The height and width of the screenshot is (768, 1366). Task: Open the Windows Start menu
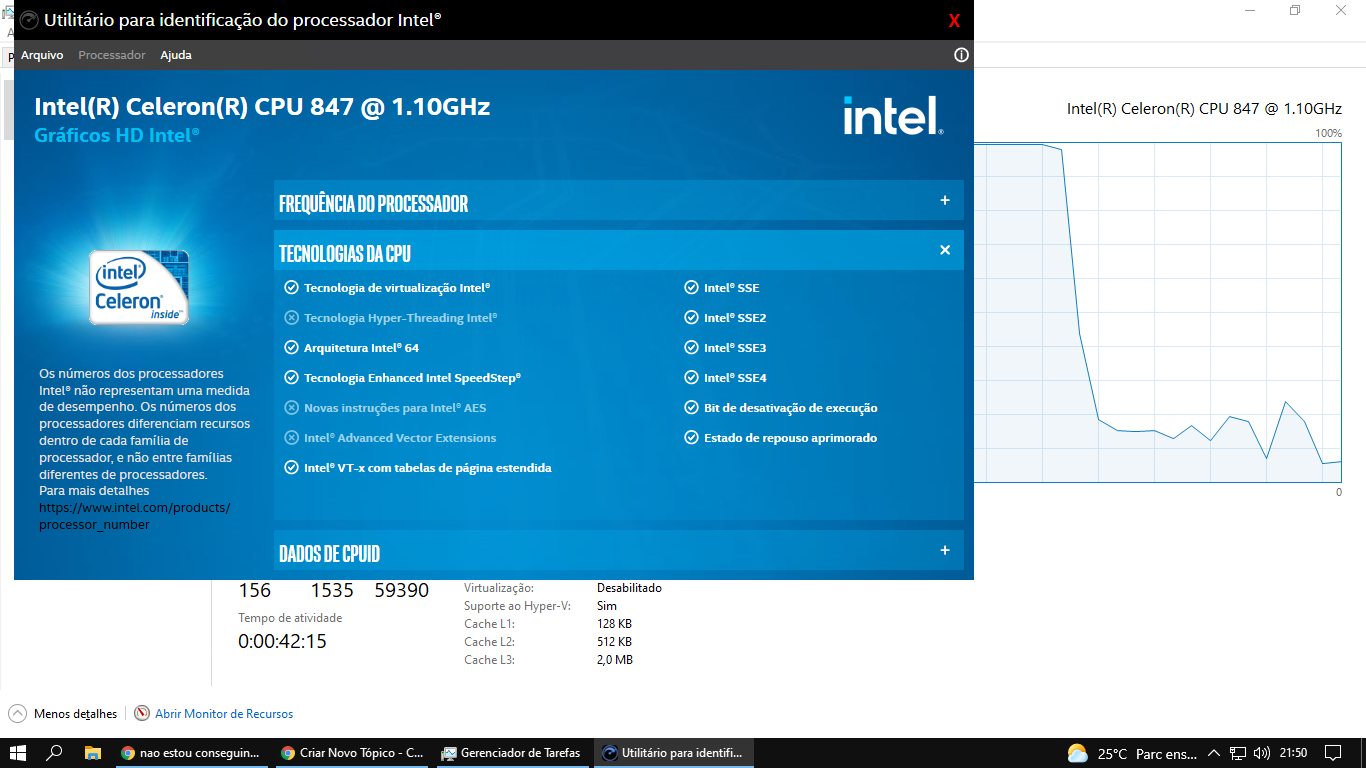click(18, 753)
